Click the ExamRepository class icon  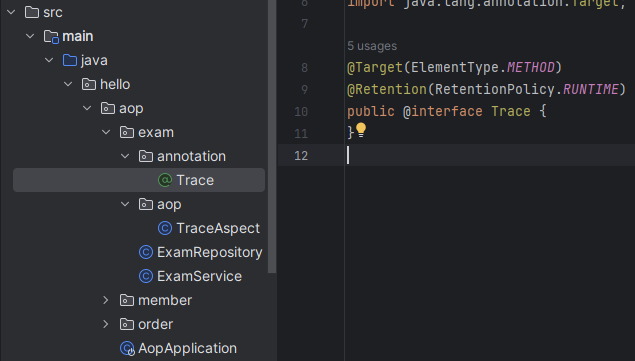(146, 252)
